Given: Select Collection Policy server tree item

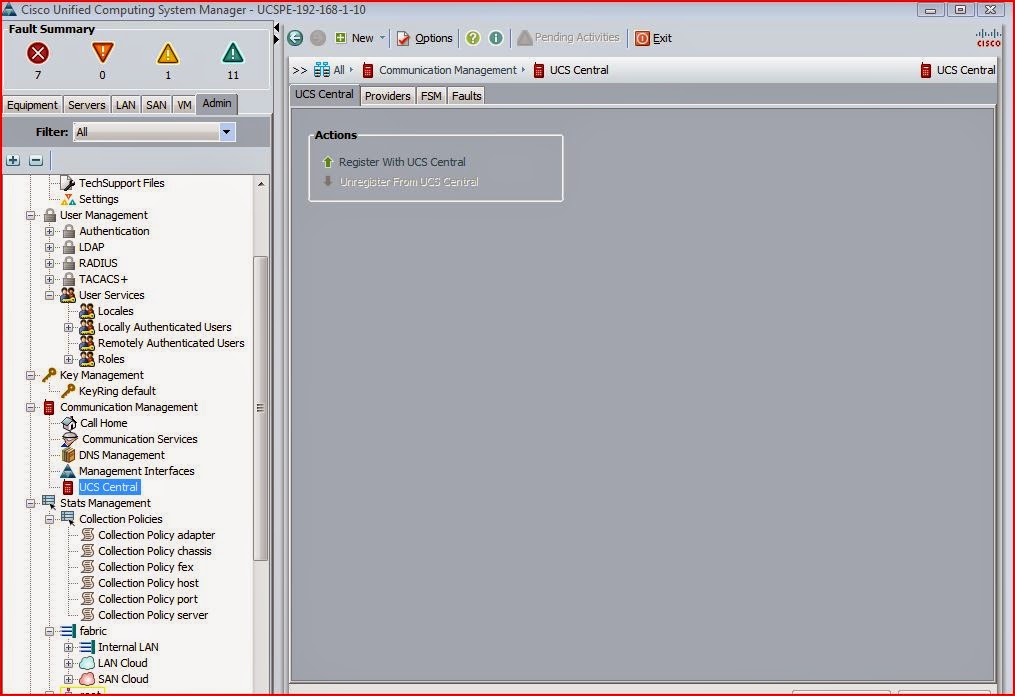Looking at the screenshot, I should (x=153, y=615).
